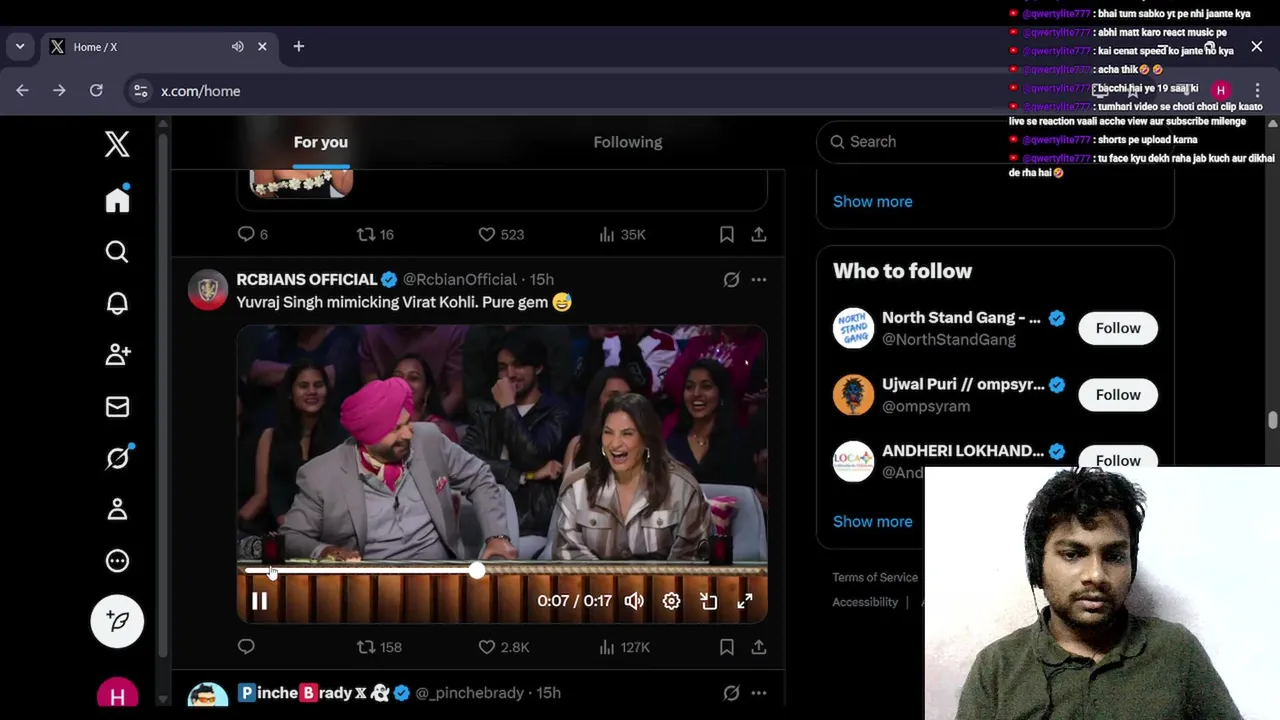Screen dimensions: 1280x720
Task: Like the post with 2.8K likes
Action: pos(503,647)
